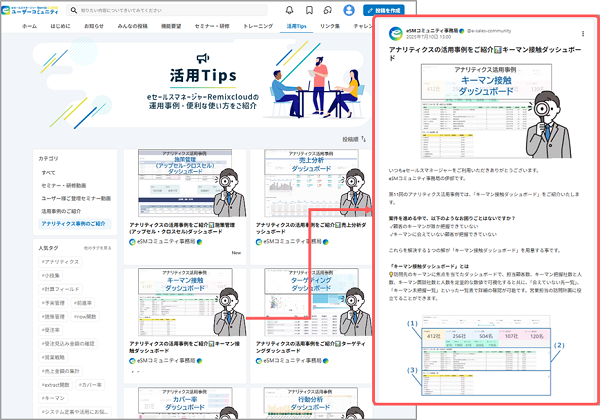Click author eSMコミュニティ事務局 under 施策管理 card
This screenshot has height=420, width=600.
click(166, 242)
